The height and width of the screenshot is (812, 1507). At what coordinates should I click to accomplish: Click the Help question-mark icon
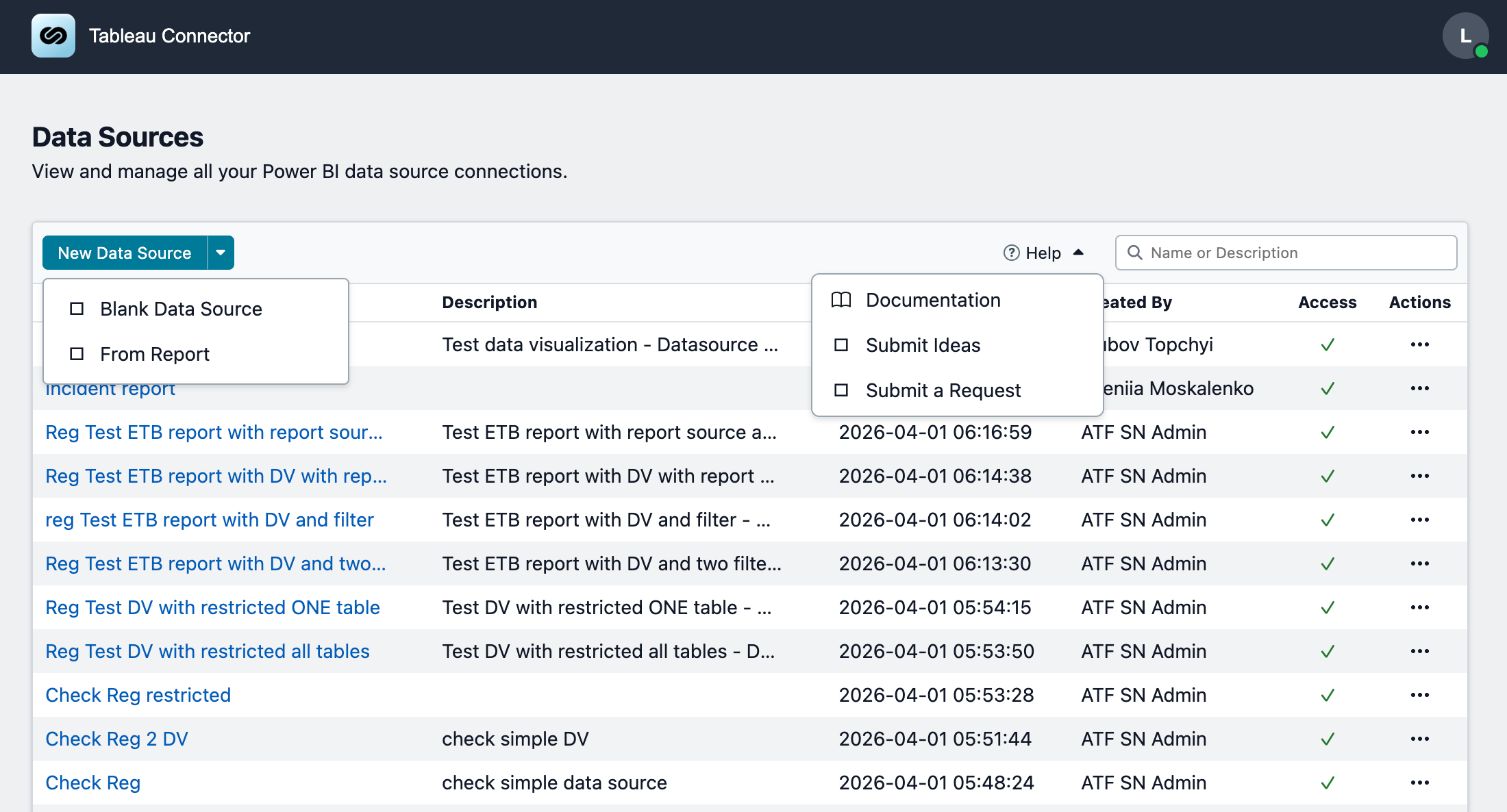[1011, 253]
